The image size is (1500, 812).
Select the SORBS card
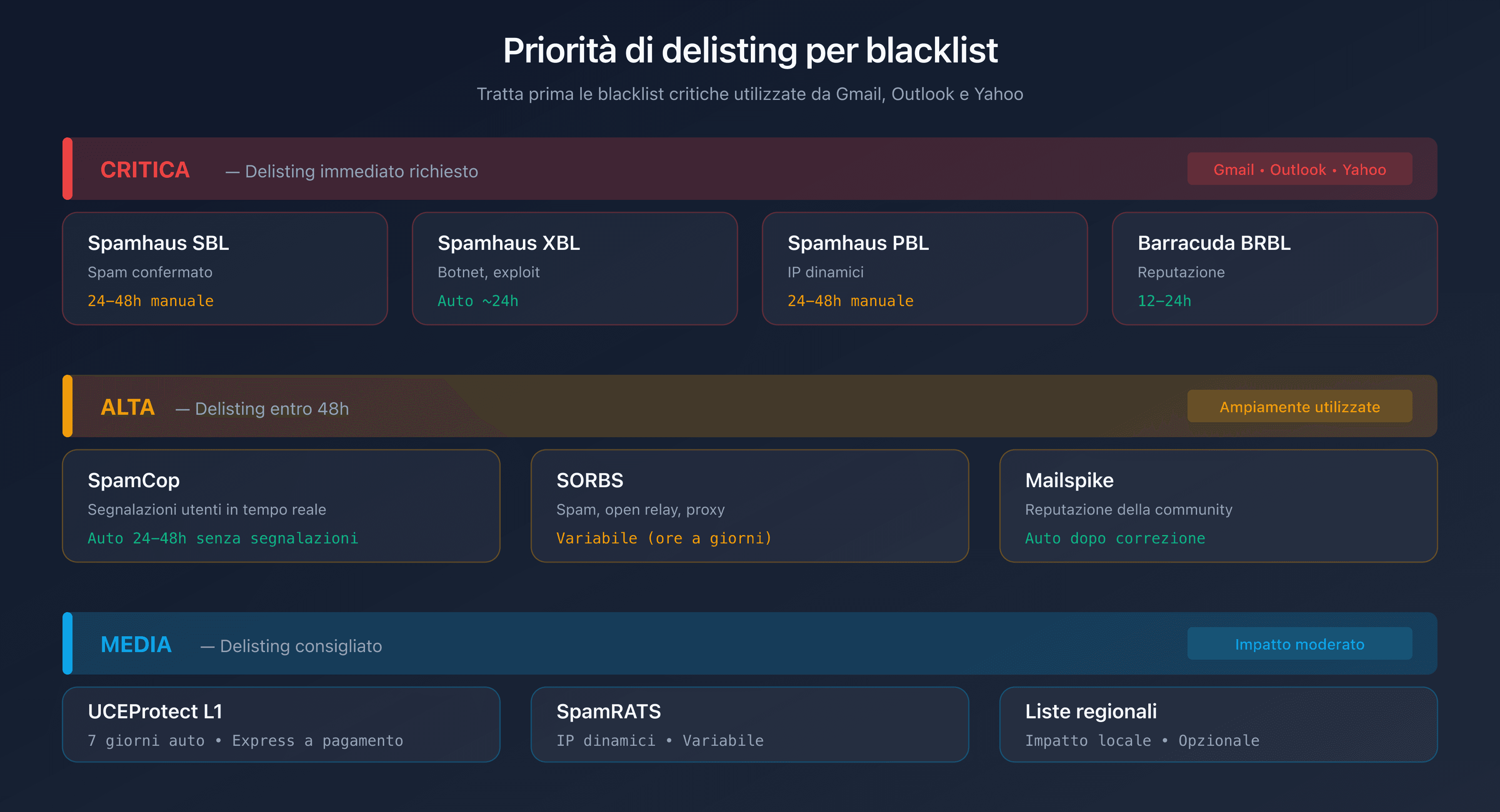(x=750, y=505)
